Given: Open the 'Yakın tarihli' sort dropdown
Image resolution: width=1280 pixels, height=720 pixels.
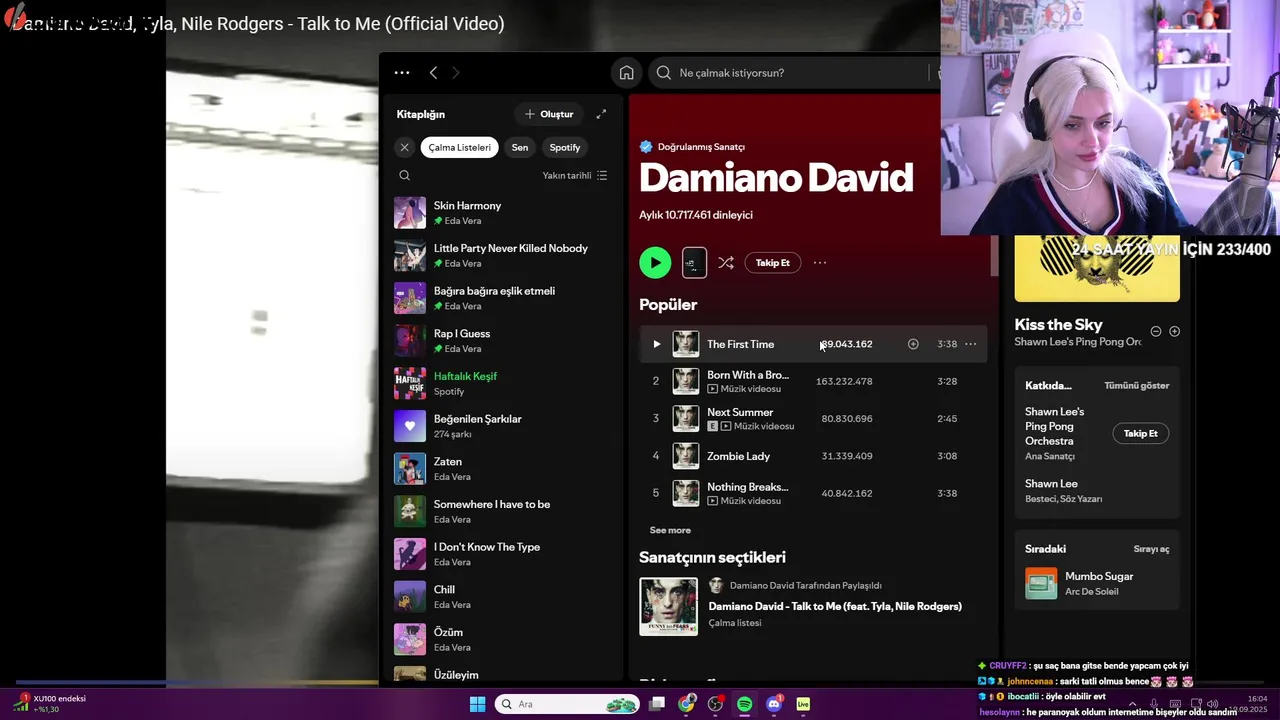Looking at the screenshot, I should coord(575,175).
